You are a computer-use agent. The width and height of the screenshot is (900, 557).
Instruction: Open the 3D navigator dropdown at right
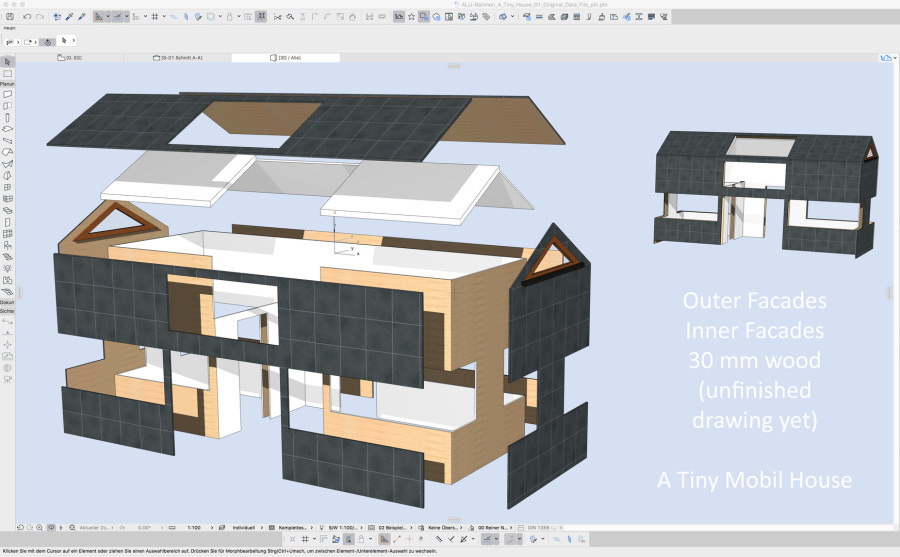point(887,58)
